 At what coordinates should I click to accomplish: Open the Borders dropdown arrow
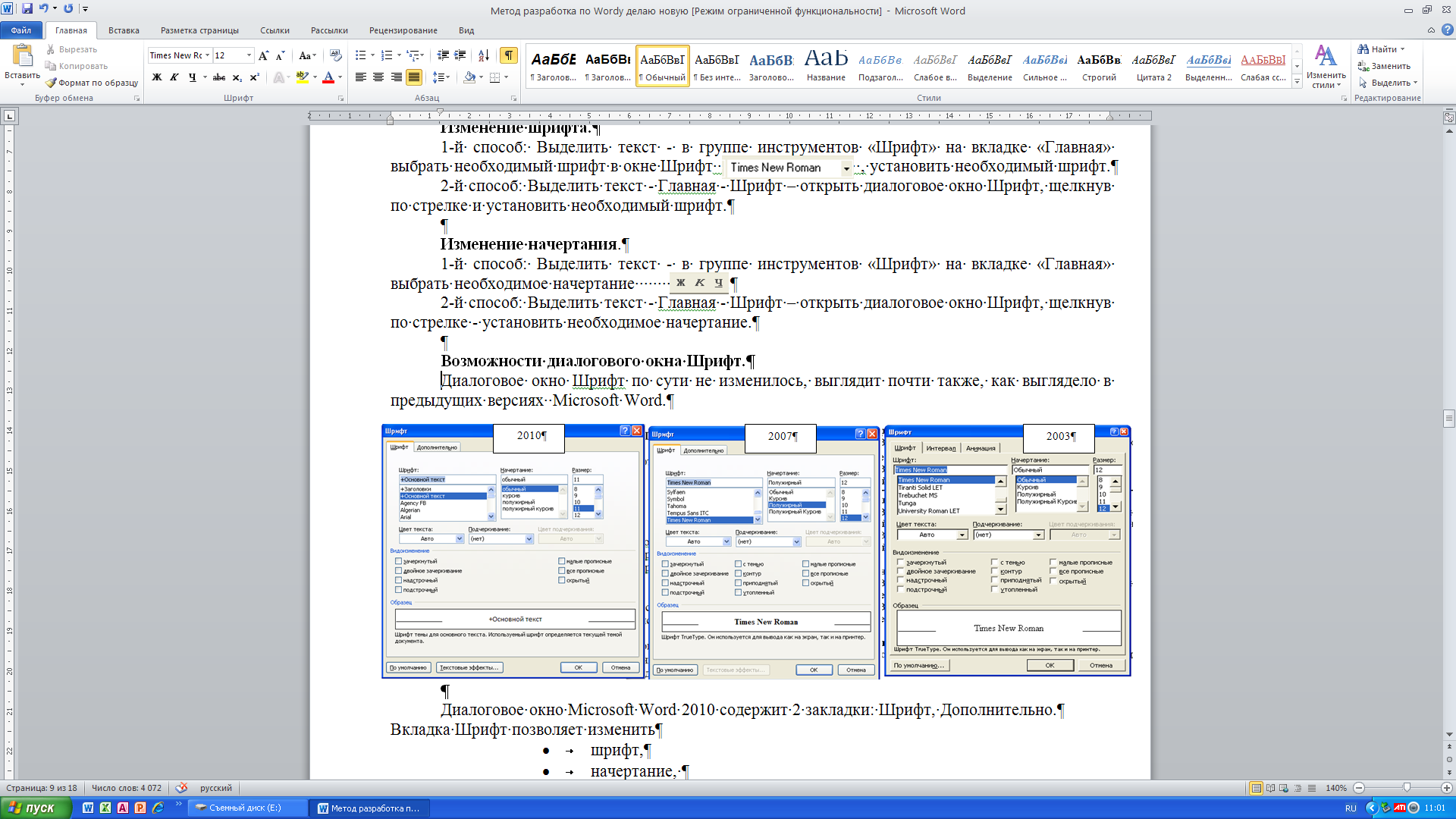coord(506,77)
